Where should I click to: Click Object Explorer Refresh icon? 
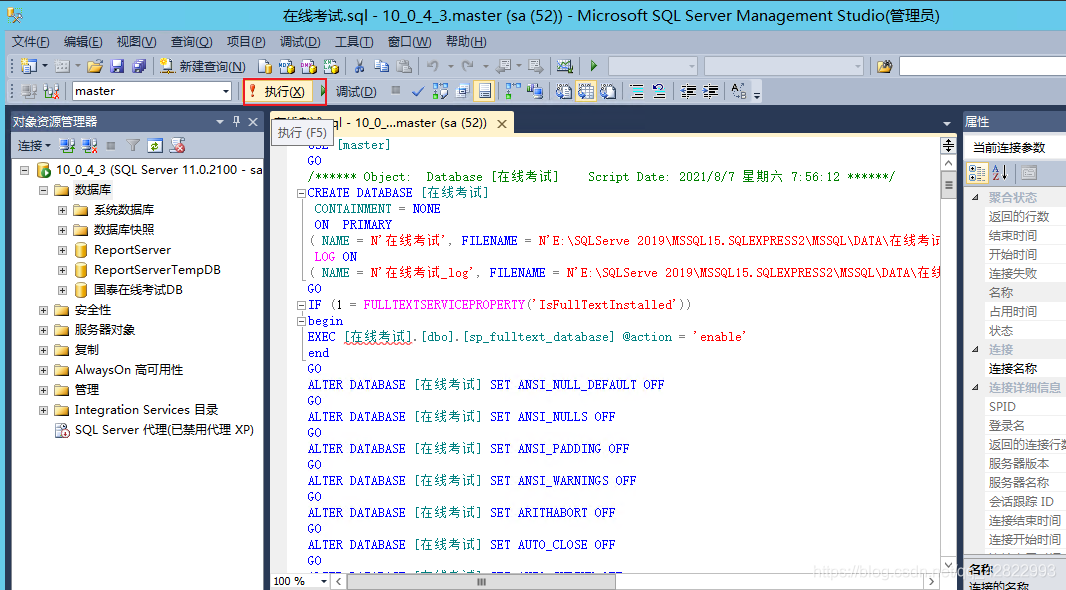pyautogui.click(x=155, y=145)
